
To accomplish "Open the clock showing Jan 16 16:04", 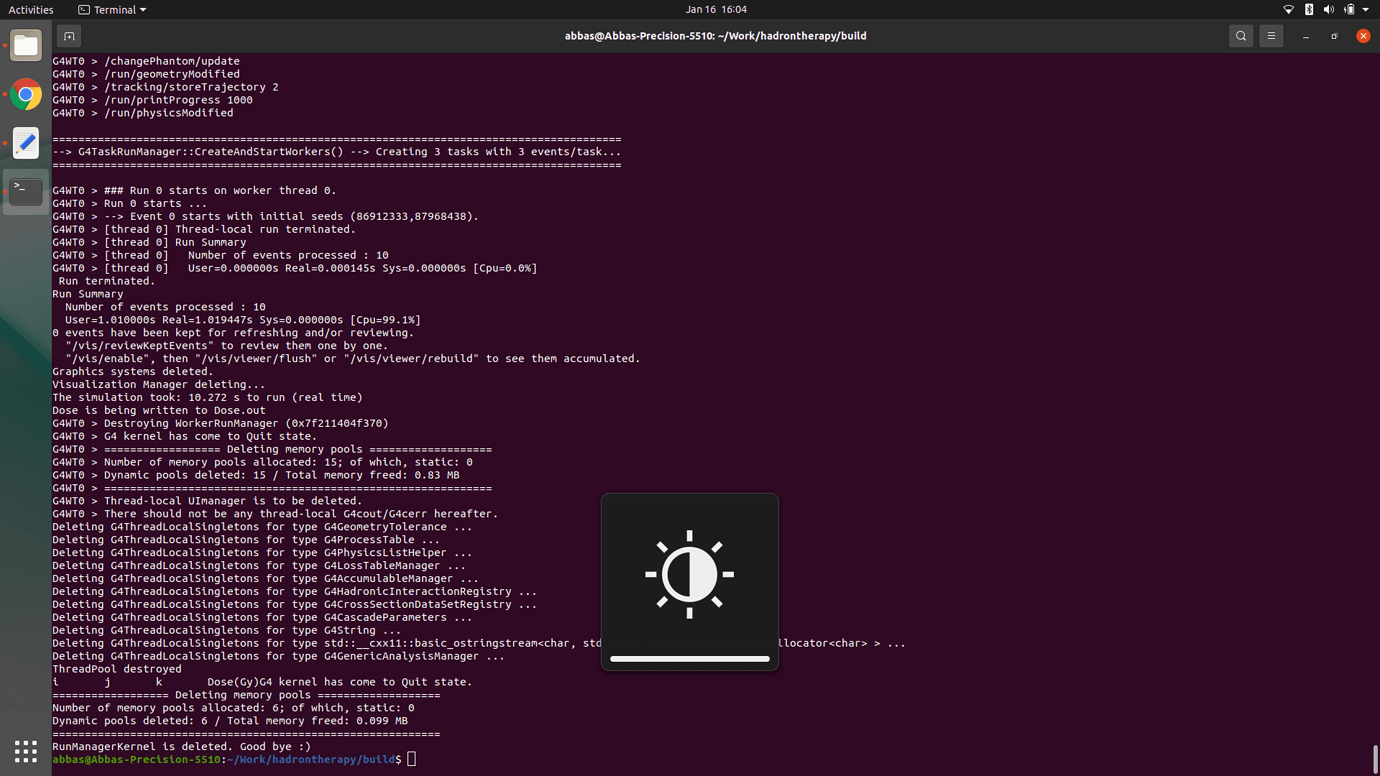I will click(x=716, y=9).
